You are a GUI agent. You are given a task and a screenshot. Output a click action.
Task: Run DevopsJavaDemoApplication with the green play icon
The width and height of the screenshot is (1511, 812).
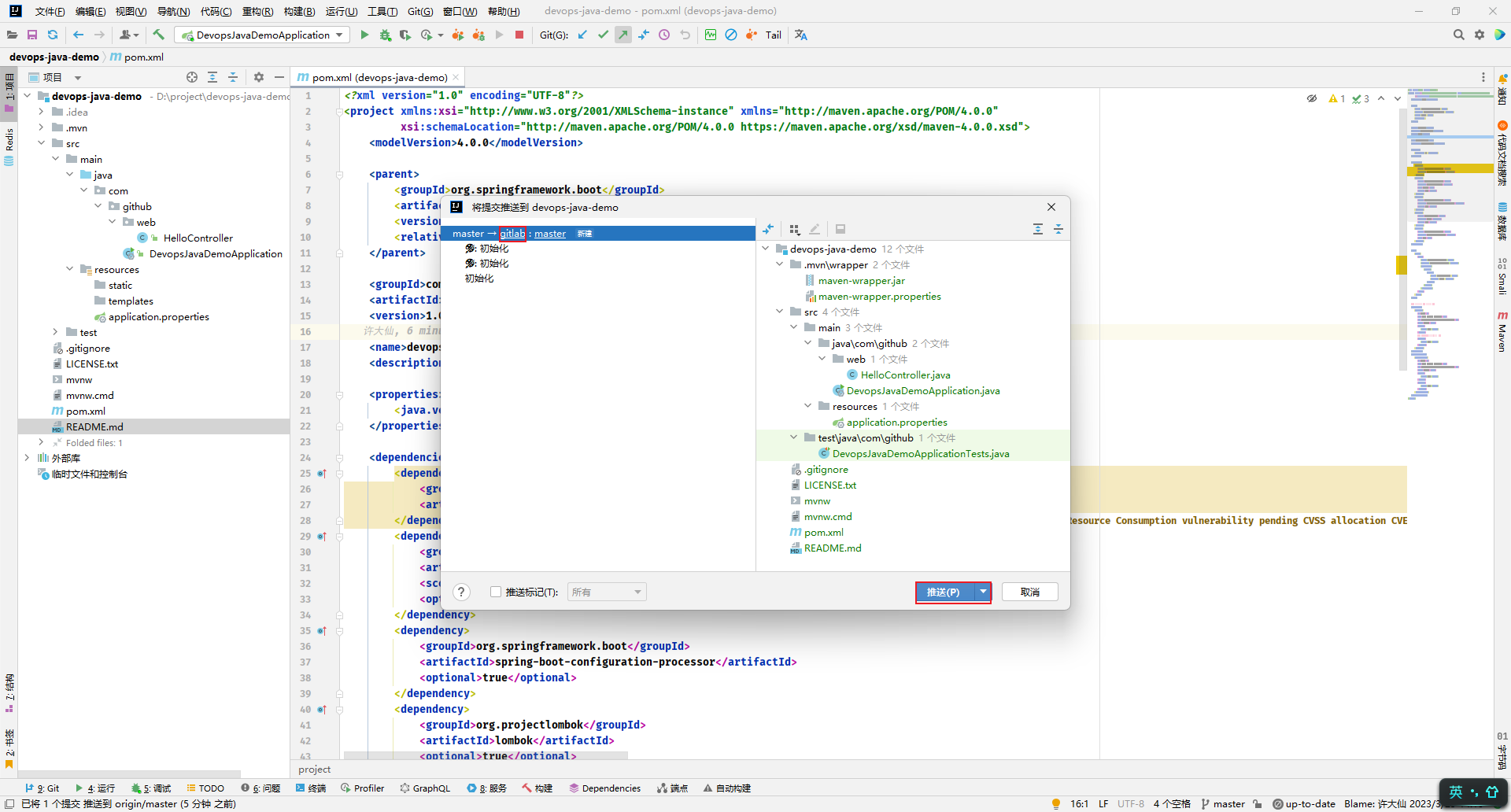(x=364, y=35)
